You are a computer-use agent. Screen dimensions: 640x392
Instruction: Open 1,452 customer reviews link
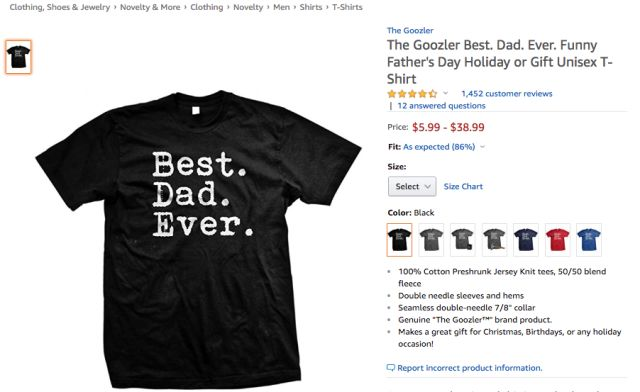[507, 94]
